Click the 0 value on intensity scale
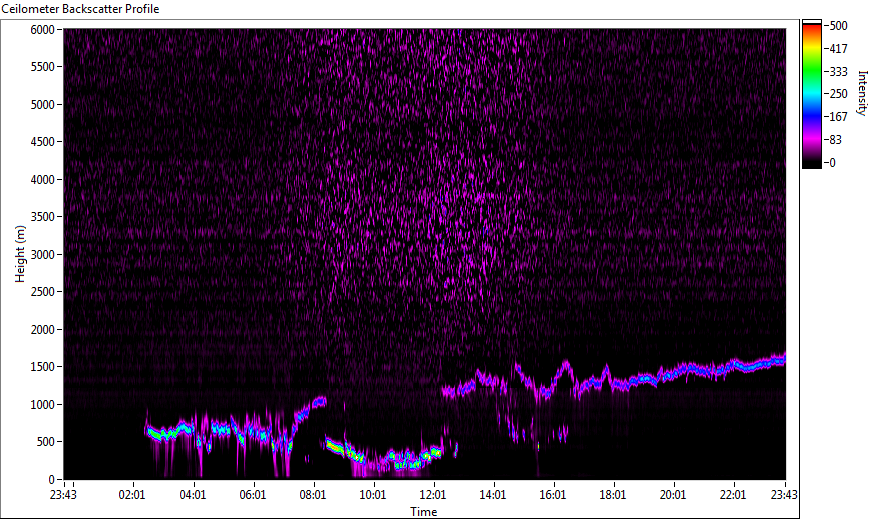The width and height of the screenshot is (872, 519). click(x=832, y=162)
